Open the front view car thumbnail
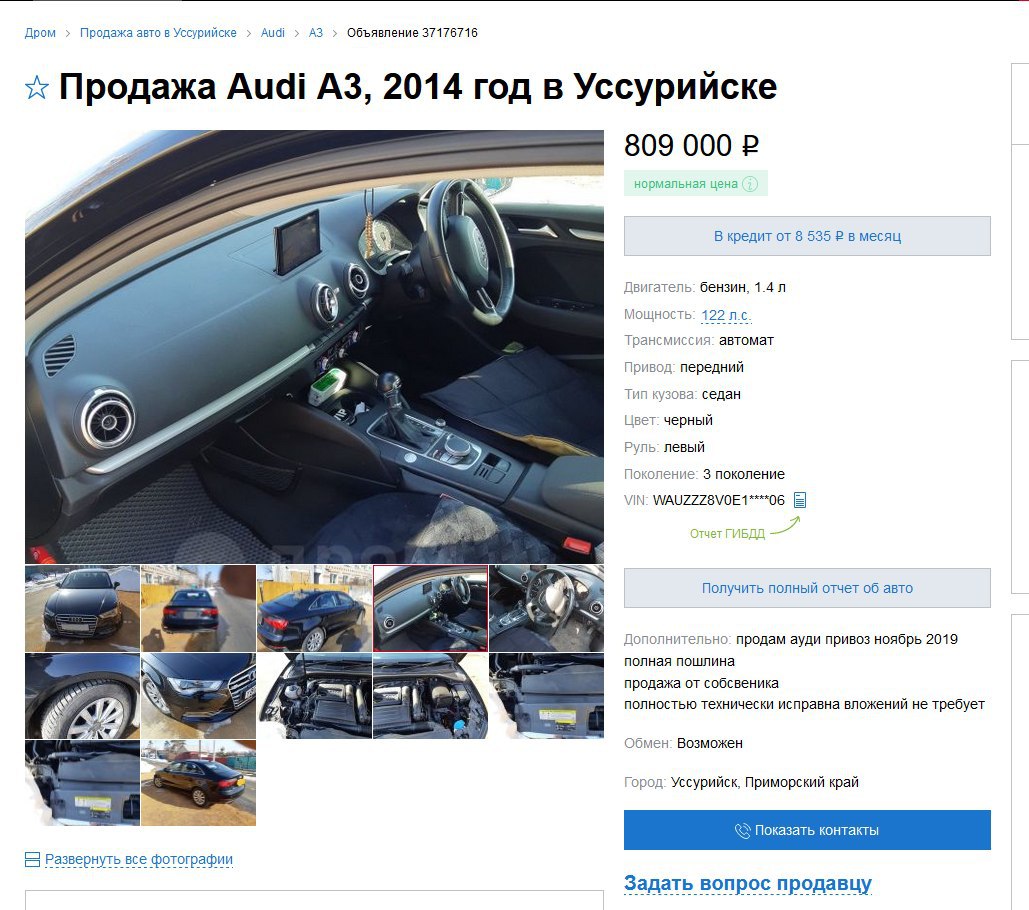This screenshot has height=910, width=1029. (x=82, y=608)
